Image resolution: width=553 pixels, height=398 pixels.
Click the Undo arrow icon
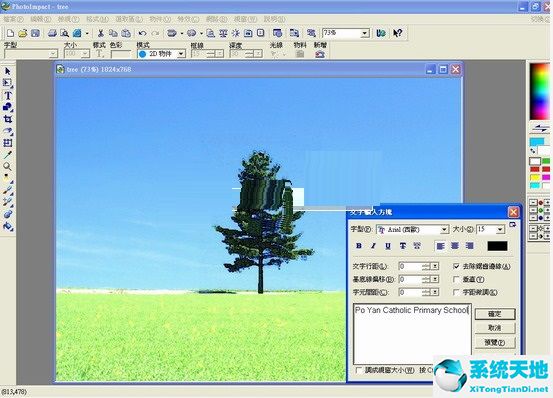tap(142, 33)
